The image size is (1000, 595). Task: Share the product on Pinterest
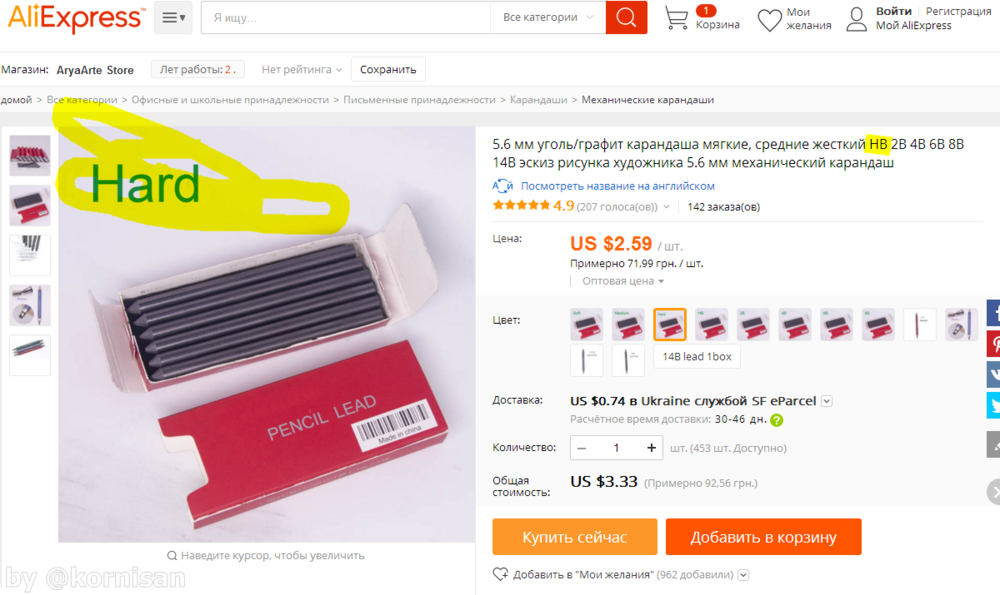coord(994,344)
